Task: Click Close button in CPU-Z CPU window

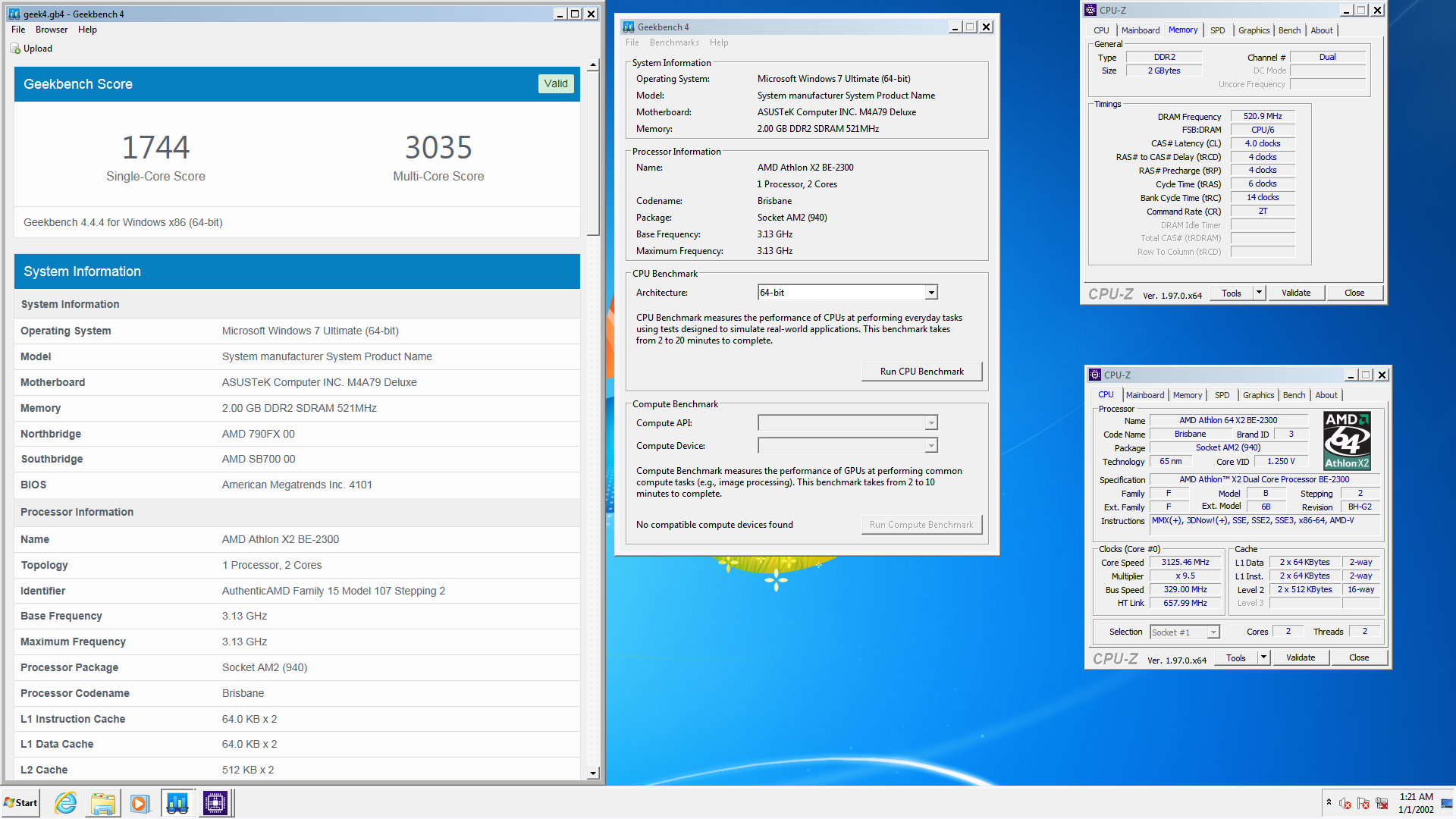Action: click(1359, 657)
